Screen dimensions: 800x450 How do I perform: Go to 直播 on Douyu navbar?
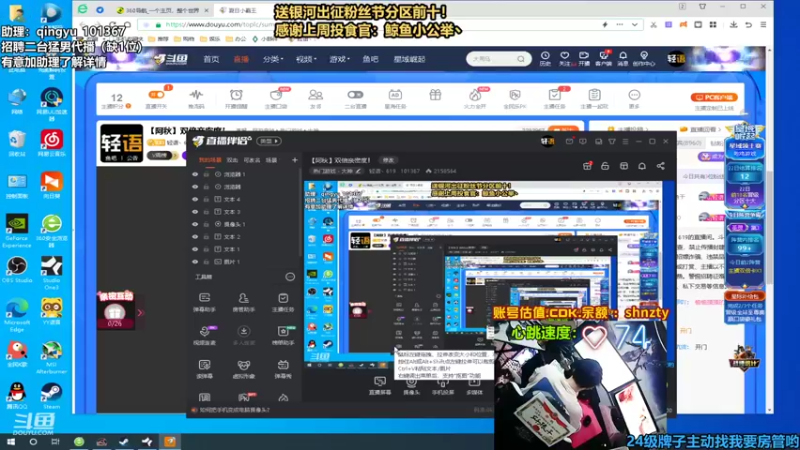click(x=241, y=59)
